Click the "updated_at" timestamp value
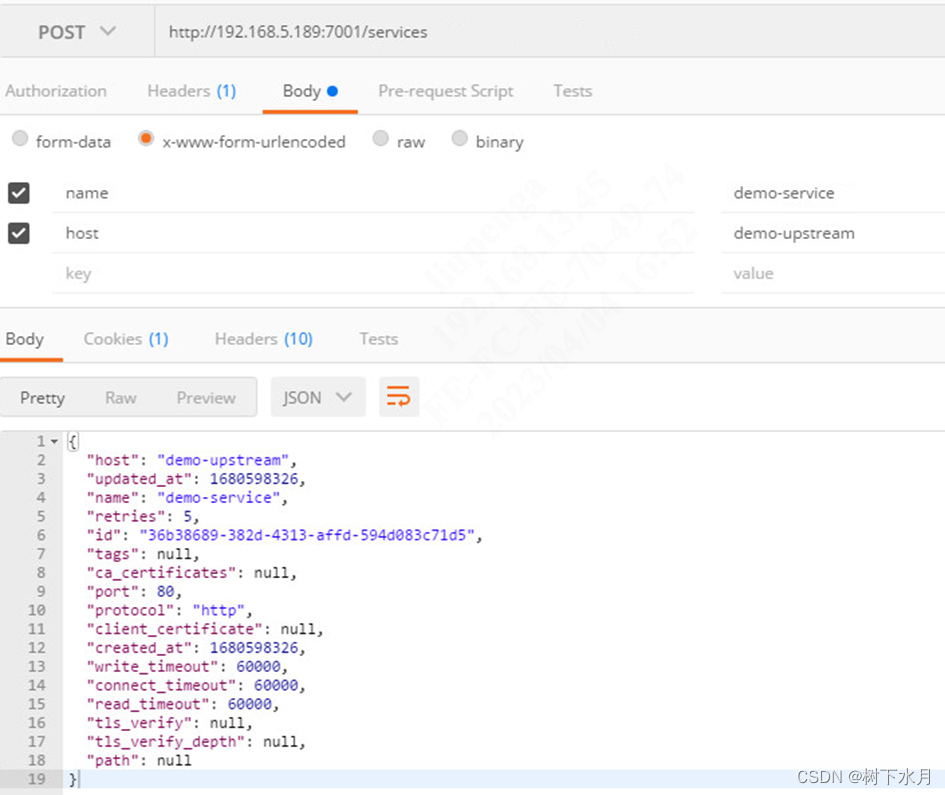This screenshot has width=945, height=795. point(254,479)
